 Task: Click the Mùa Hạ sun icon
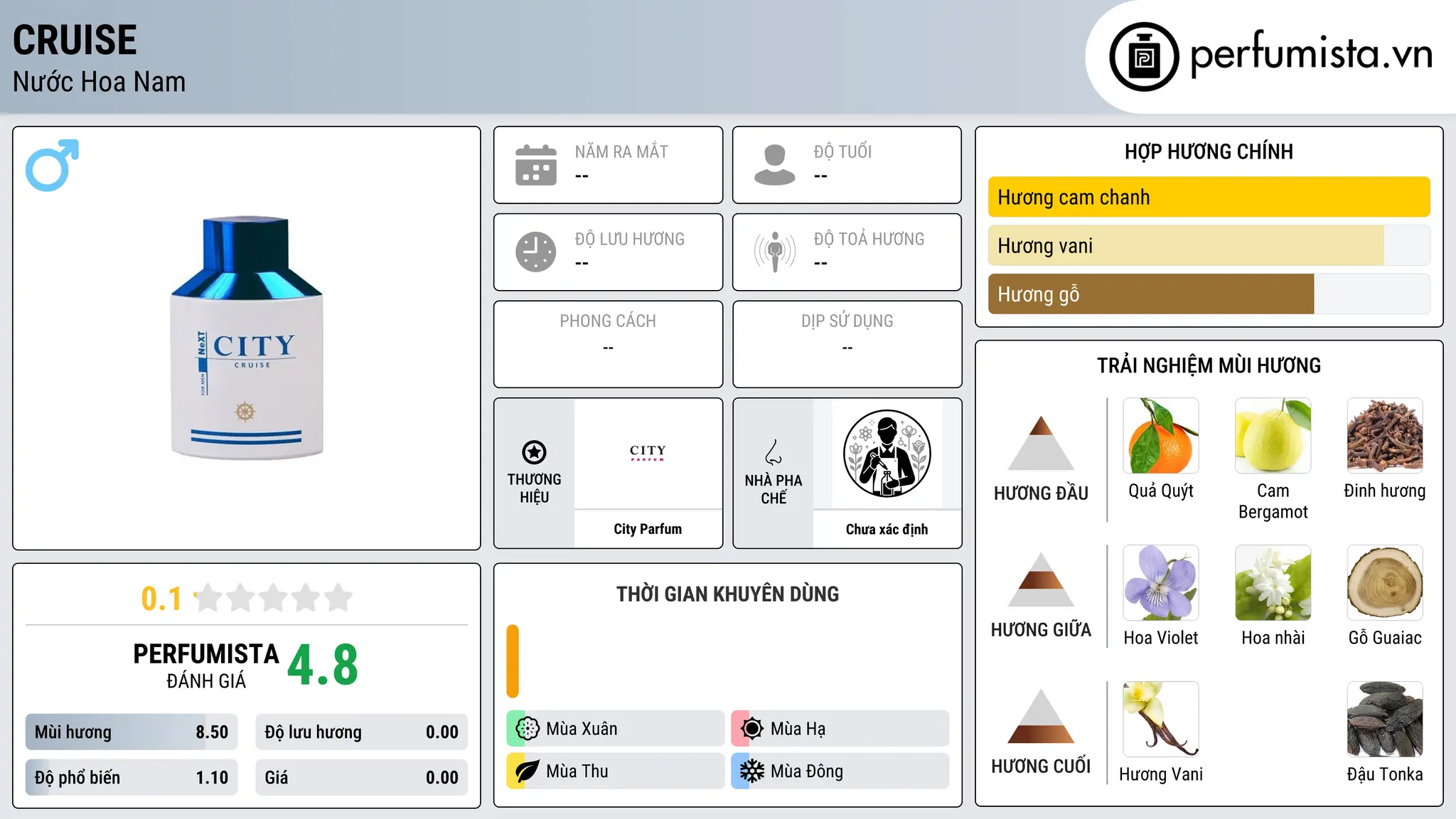(752, 729)
